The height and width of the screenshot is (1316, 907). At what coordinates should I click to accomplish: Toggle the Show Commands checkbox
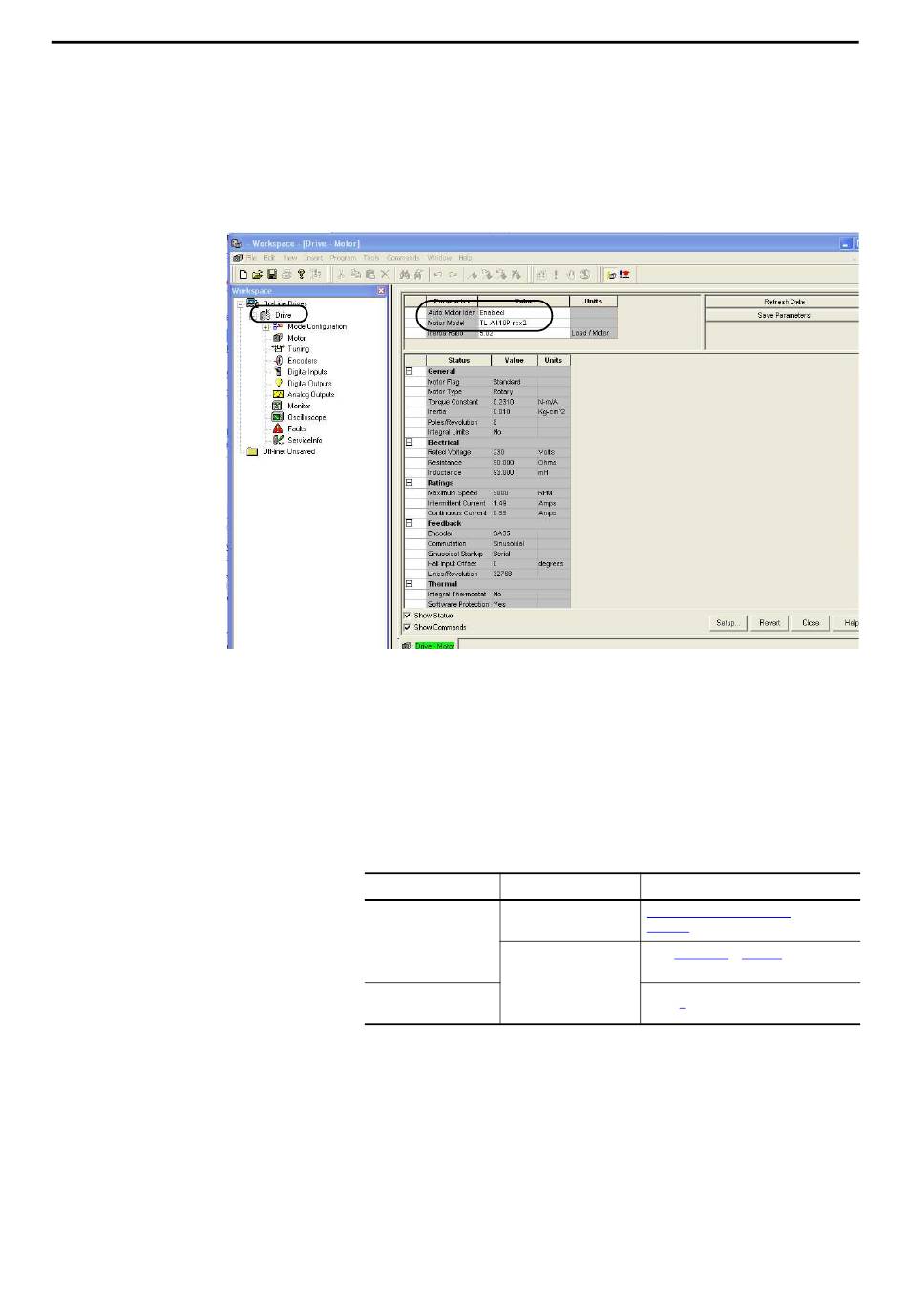(408, 627)
